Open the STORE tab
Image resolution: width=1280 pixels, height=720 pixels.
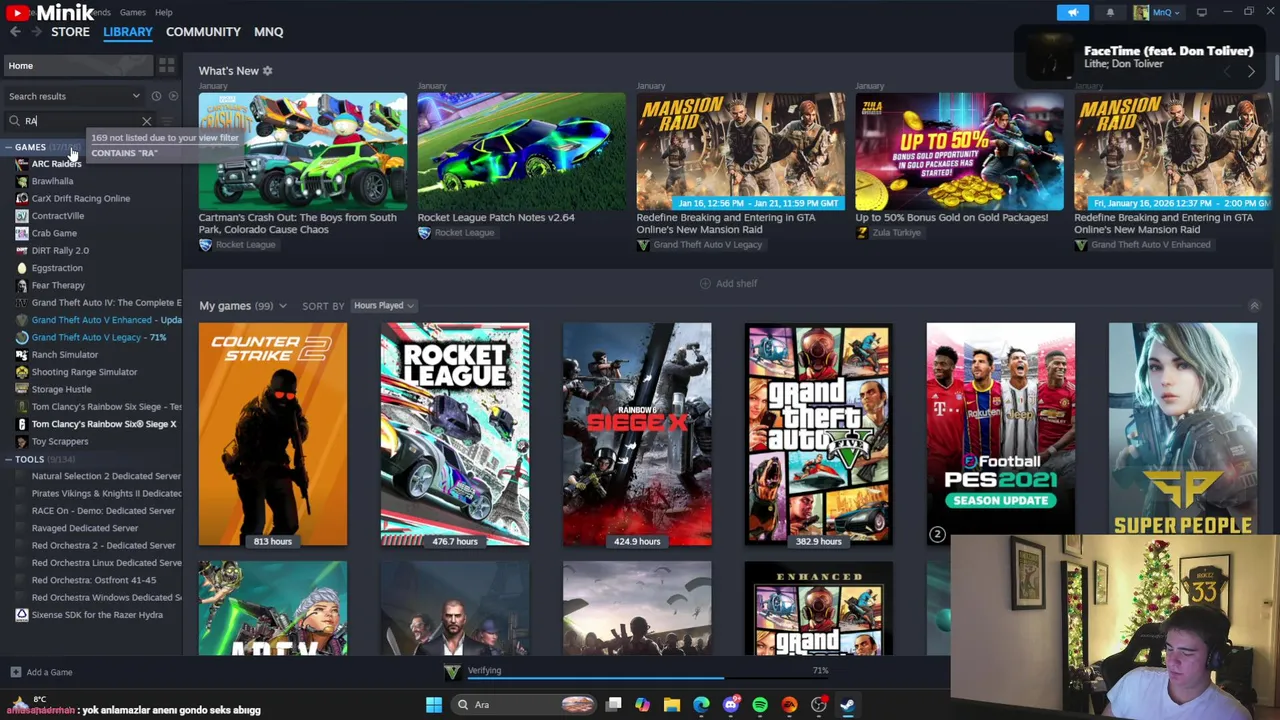[70, 32]
